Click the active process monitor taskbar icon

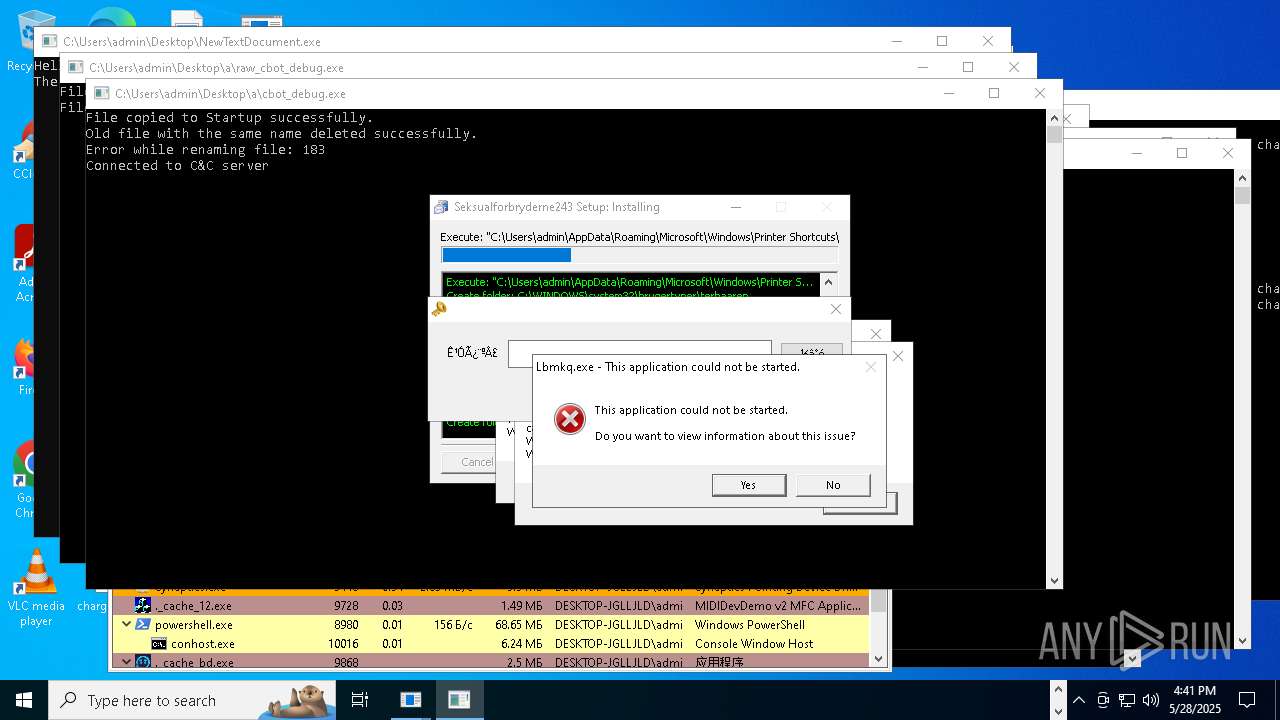point(459,700)
